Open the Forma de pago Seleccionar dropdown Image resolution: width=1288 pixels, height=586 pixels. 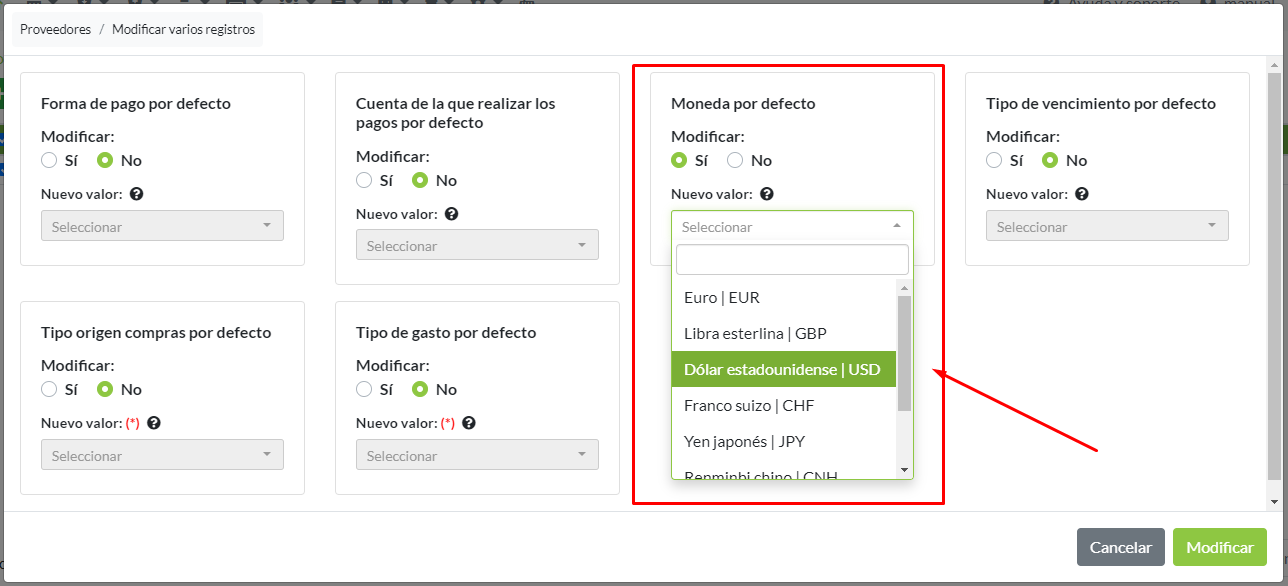(x=162, y=226)
